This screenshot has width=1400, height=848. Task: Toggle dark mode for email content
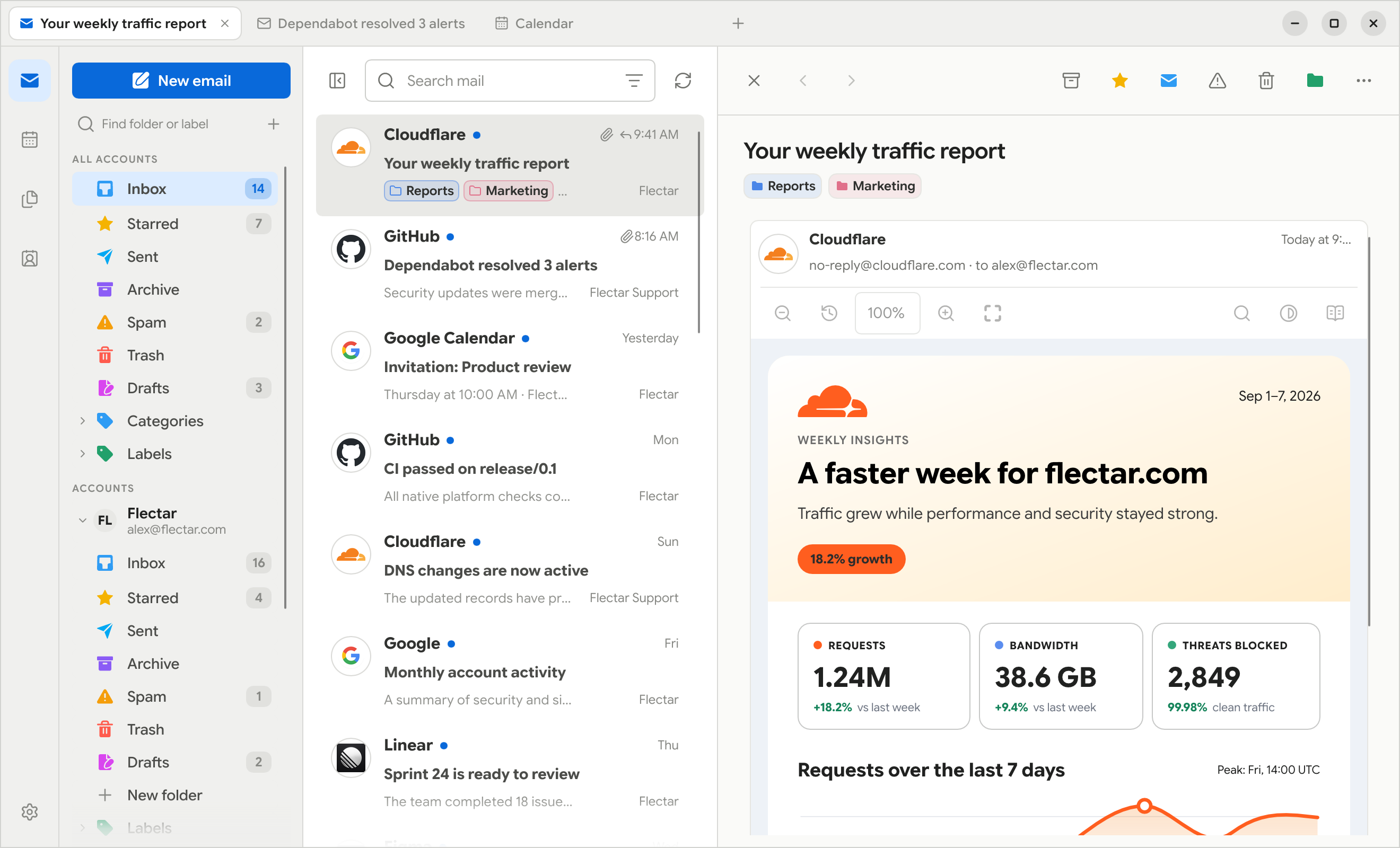tap(1289, 313)
